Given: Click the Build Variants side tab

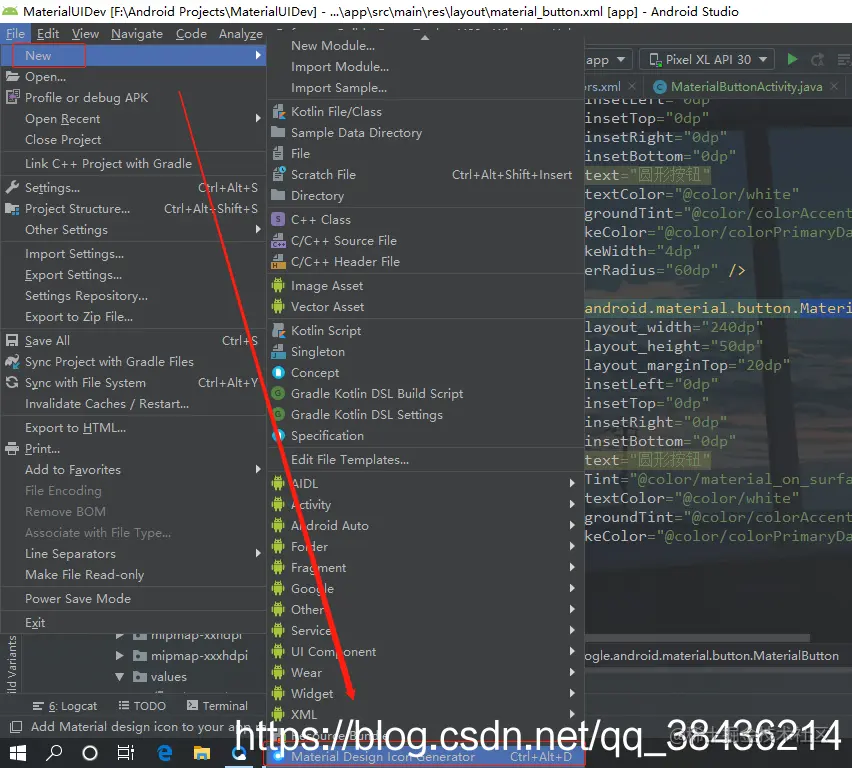Looking at the screenshot, I should click(11, 666).
